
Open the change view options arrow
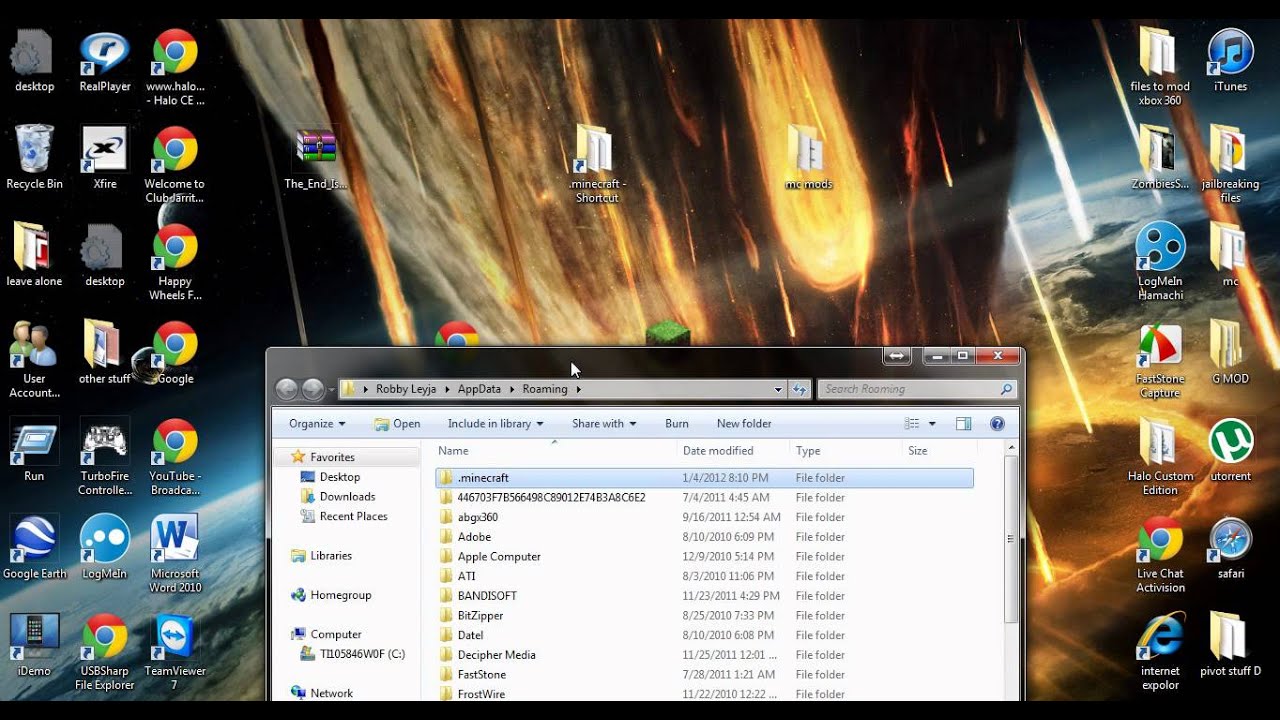tap(932, 424)
